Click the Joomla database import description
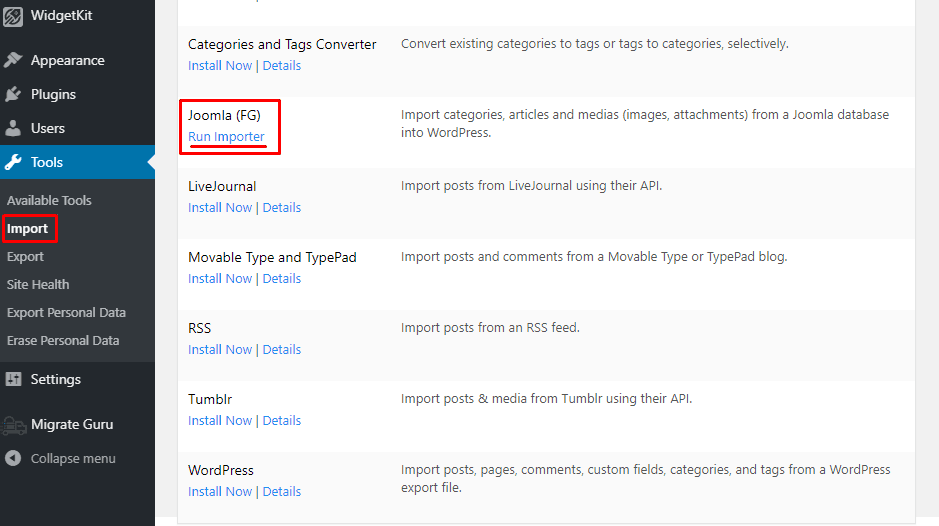This screenshot has width=939, height=526. tap(645, 123)
